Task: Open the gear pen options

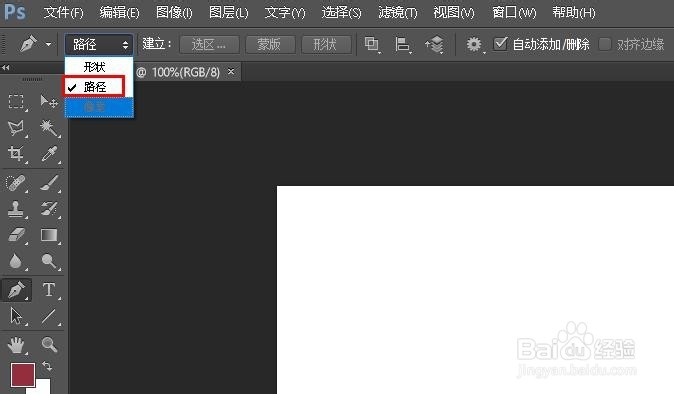Action: point(474,44)
